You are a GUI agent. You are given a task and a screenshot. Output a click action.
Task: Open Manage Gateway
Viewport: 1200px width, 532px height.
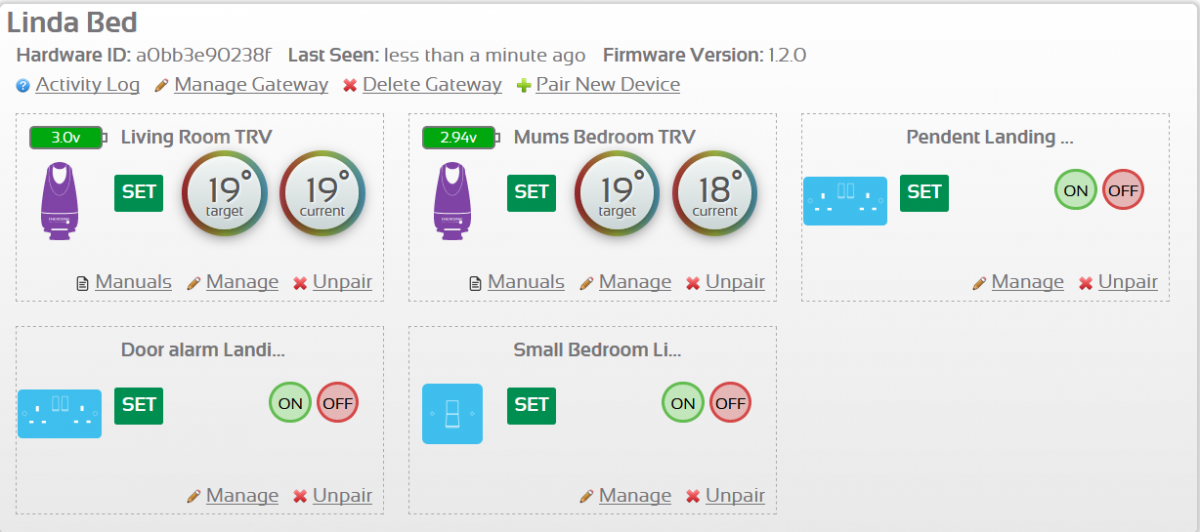[250, 85]
